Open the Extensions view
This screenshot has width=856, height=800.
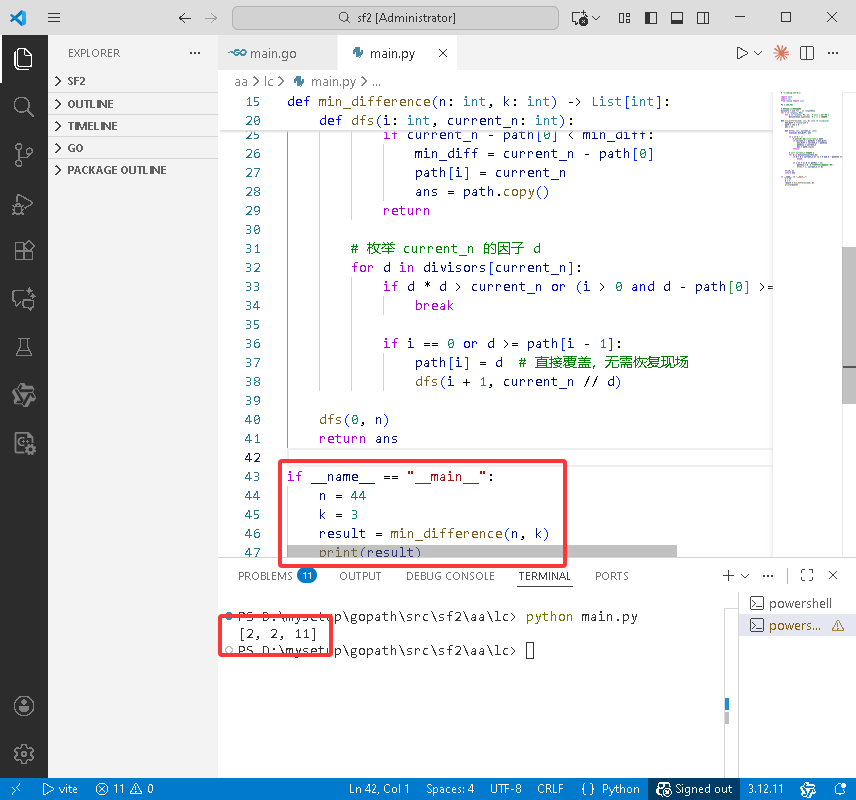(x=23, y=250)
